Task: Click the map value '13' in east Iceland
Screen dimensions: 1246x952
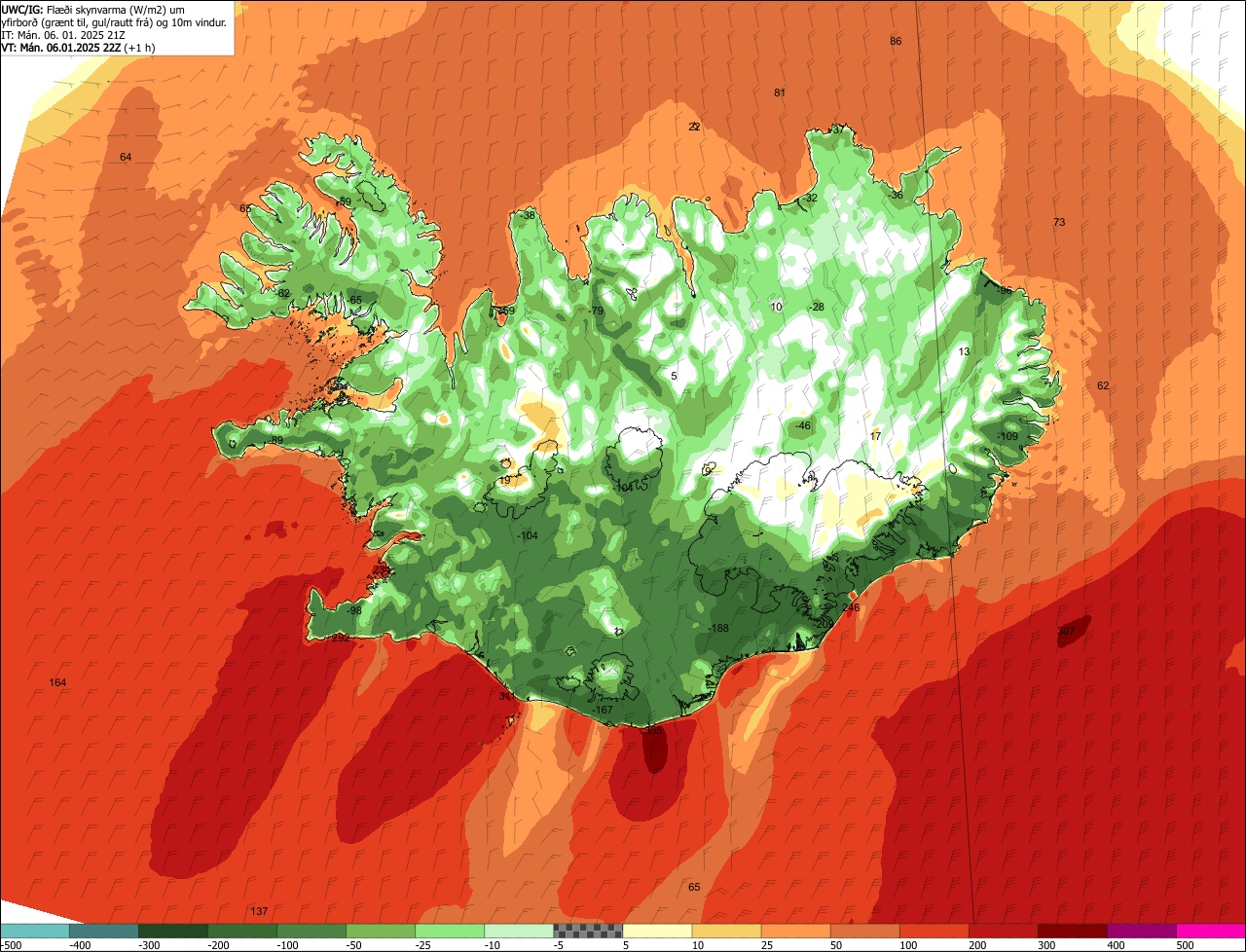Action: pos(964,351)
